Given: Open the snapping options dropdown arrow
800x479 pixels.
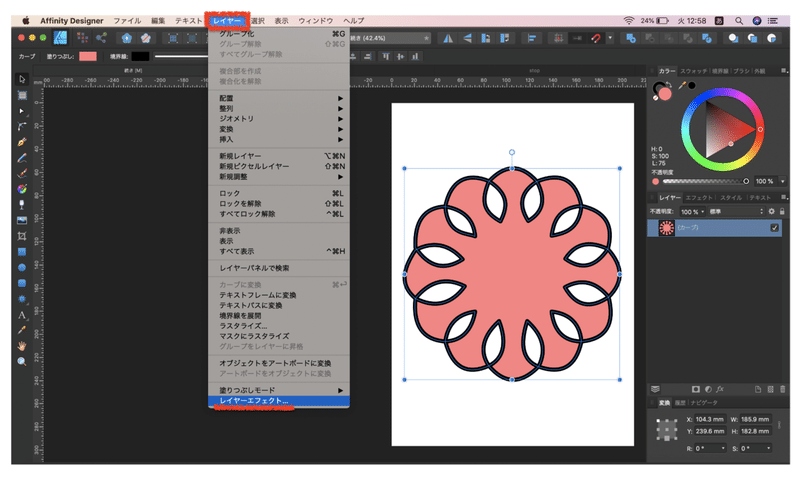Looking at the screenshot, I should coord(610,38).
